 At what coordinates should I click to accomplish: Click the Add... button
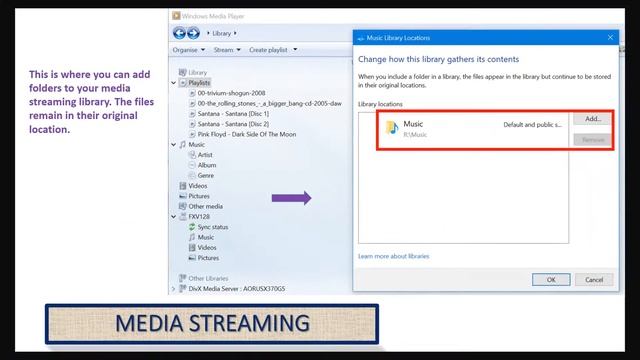pos(592,119)
